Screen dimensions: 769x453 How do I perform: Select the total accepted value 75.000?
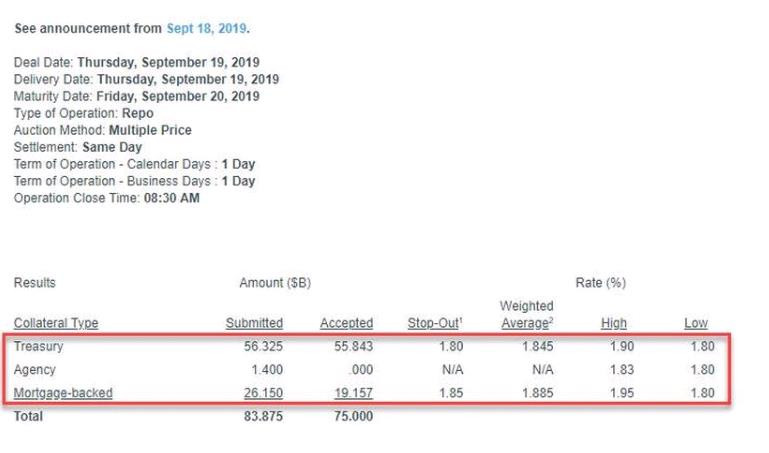point(352,417)
